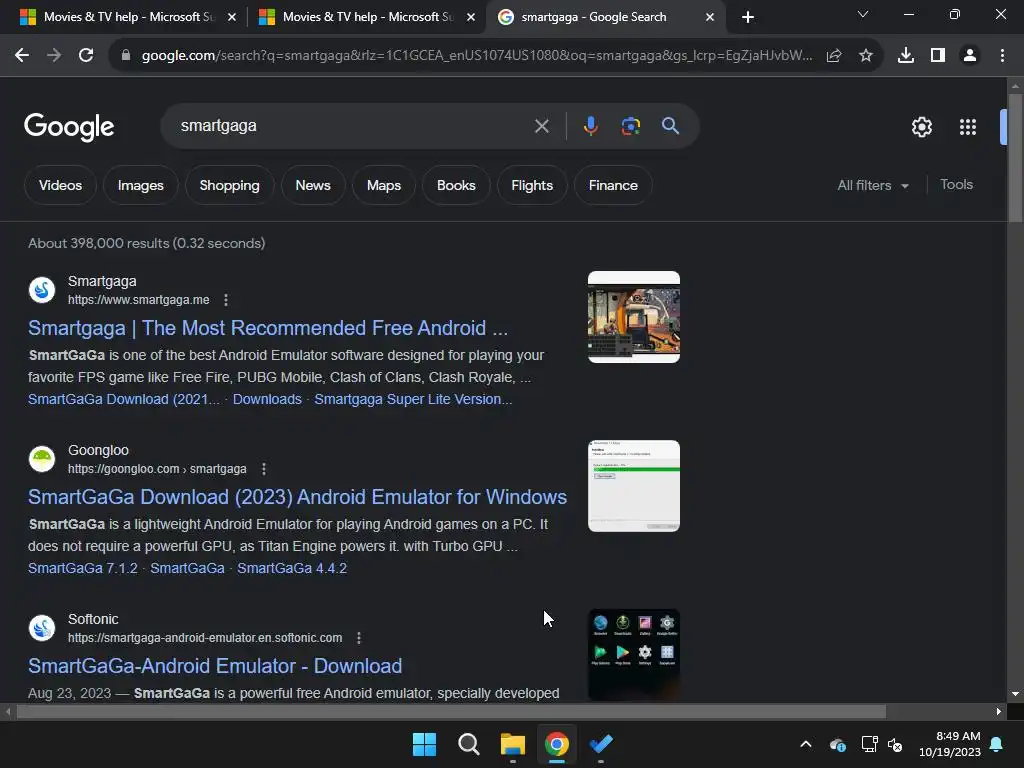1024x768 pixels.
Task: Open SmartGaGa Download (2023) Android Emulator result
Action: (x=297, y=497)
